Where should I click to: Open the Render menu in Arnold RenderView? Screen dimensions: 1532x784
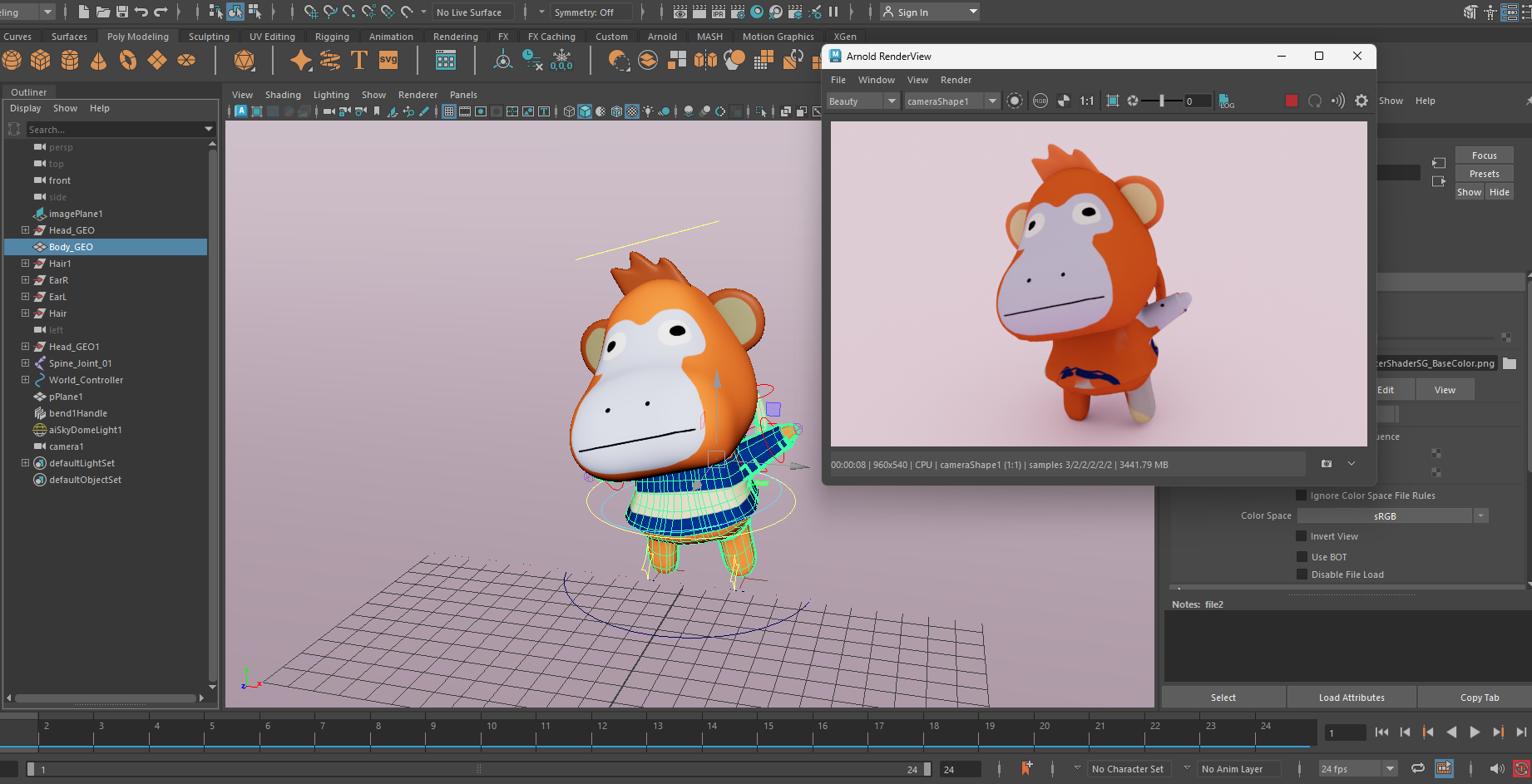point(956,80)
